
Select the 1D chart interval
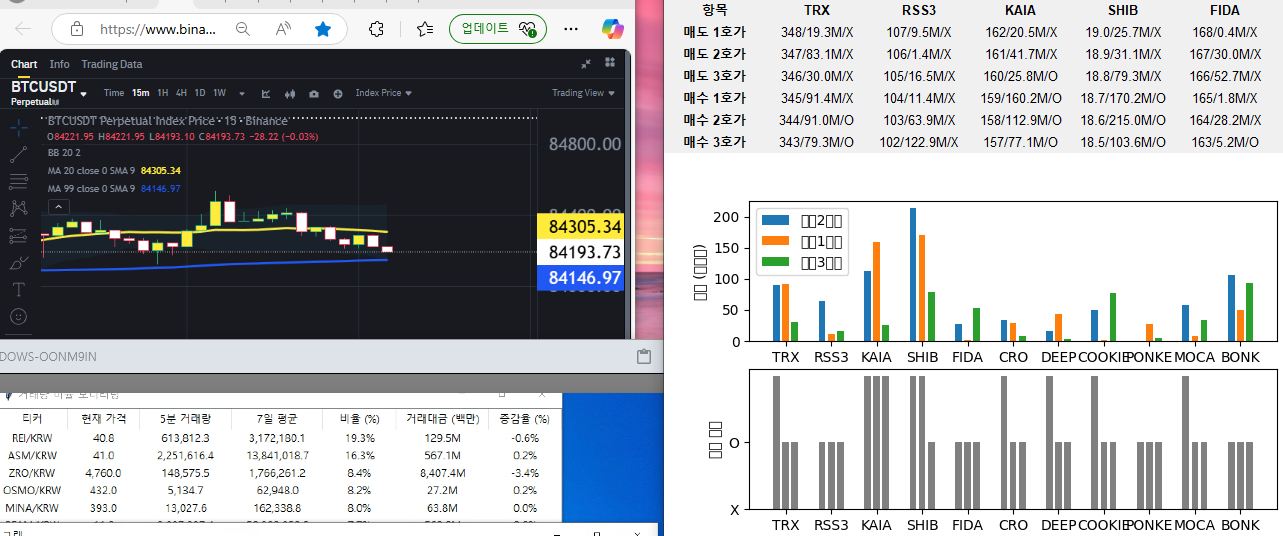click(200, 93)
